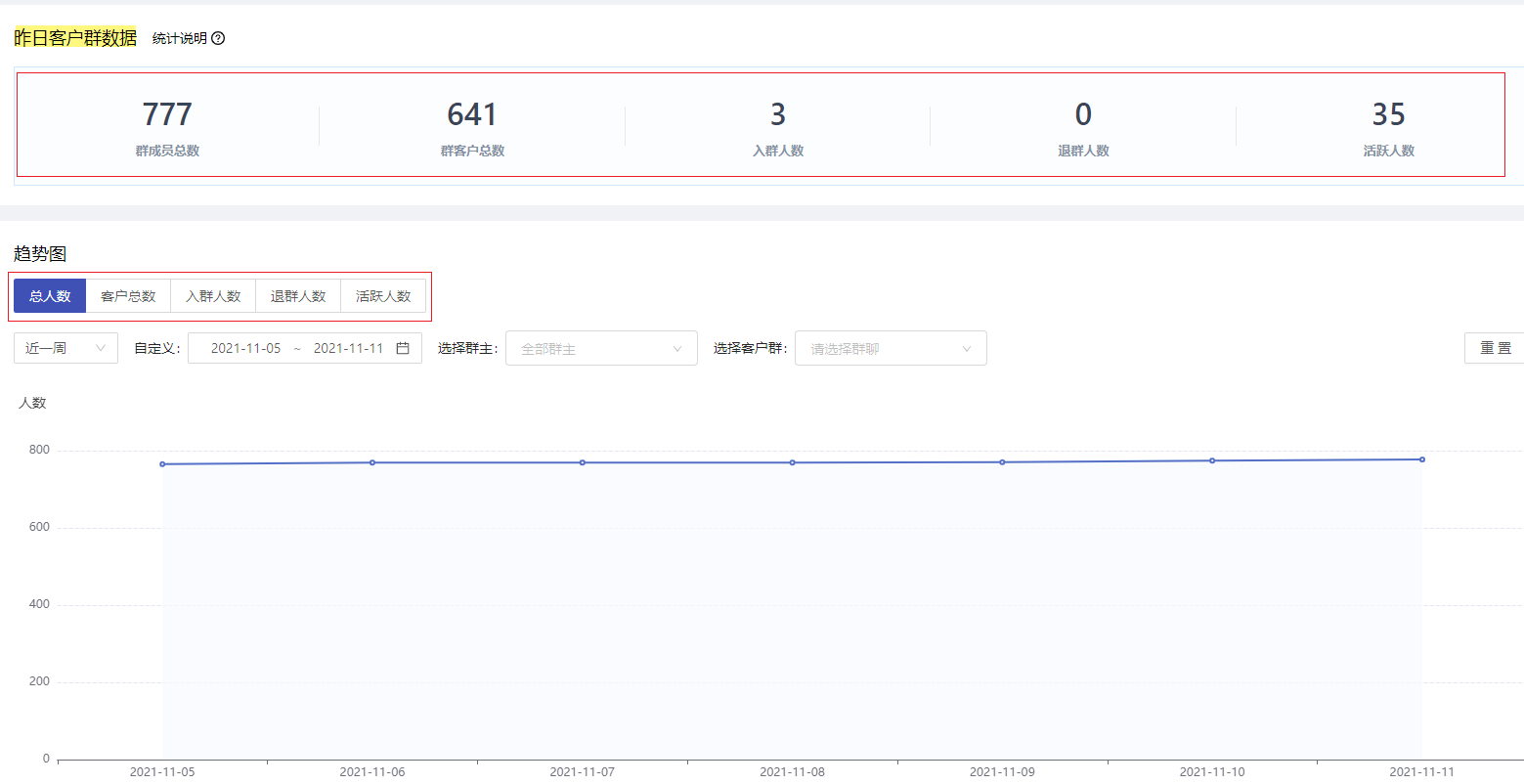
Task: Click the 800 y-axis tick label
Action: (x=39, y=450)
